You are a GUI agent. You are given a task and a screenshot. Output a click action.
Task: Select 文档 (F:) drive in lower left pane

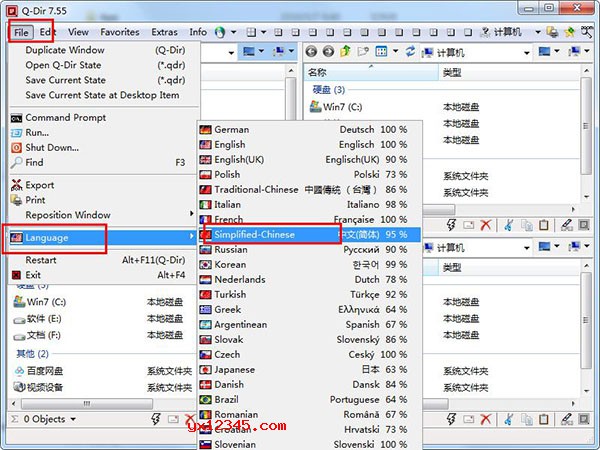click(37, 336)
